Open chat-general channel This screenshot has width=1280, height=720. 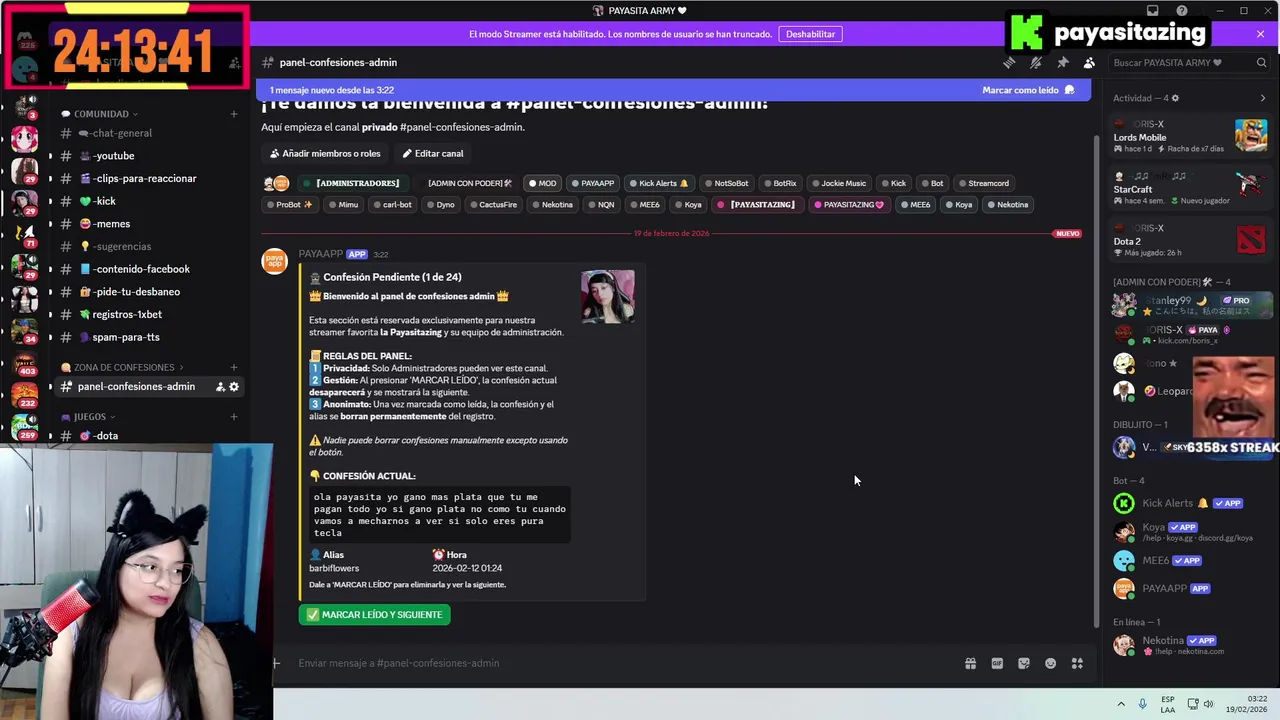(x=148, y=133)
